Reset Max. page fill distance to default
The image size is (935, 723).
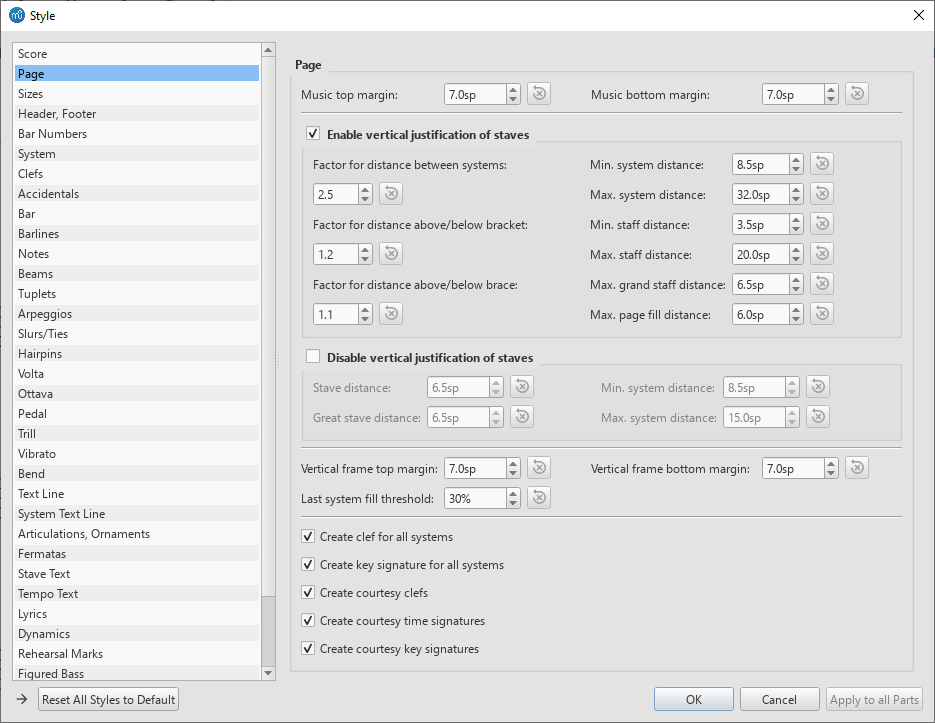(x=821, y=313)
